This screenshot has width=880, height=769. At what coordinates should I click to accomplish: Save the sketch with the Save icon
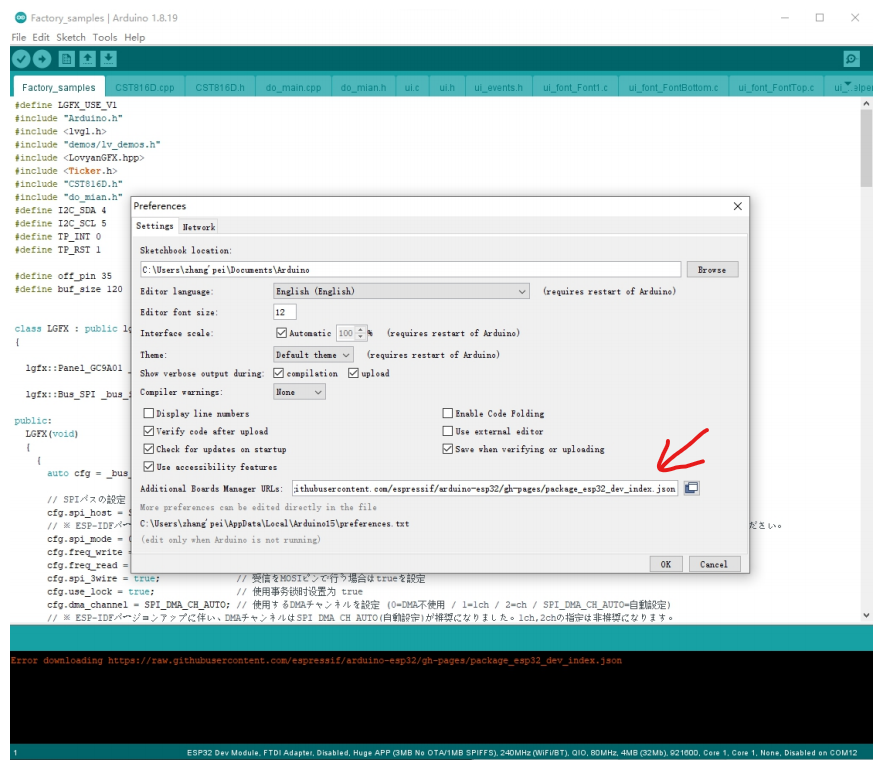click(108, 59)
